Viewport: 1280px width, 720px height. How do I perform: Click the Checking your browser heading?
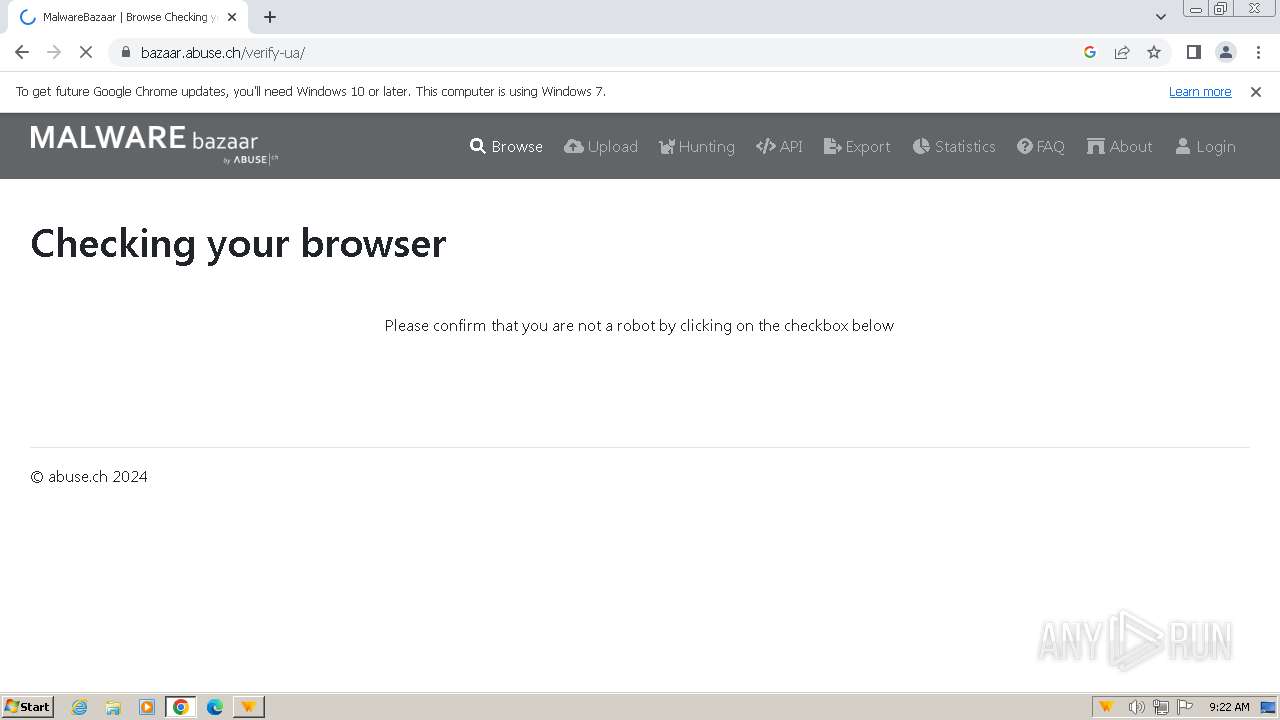pos(238,243)
